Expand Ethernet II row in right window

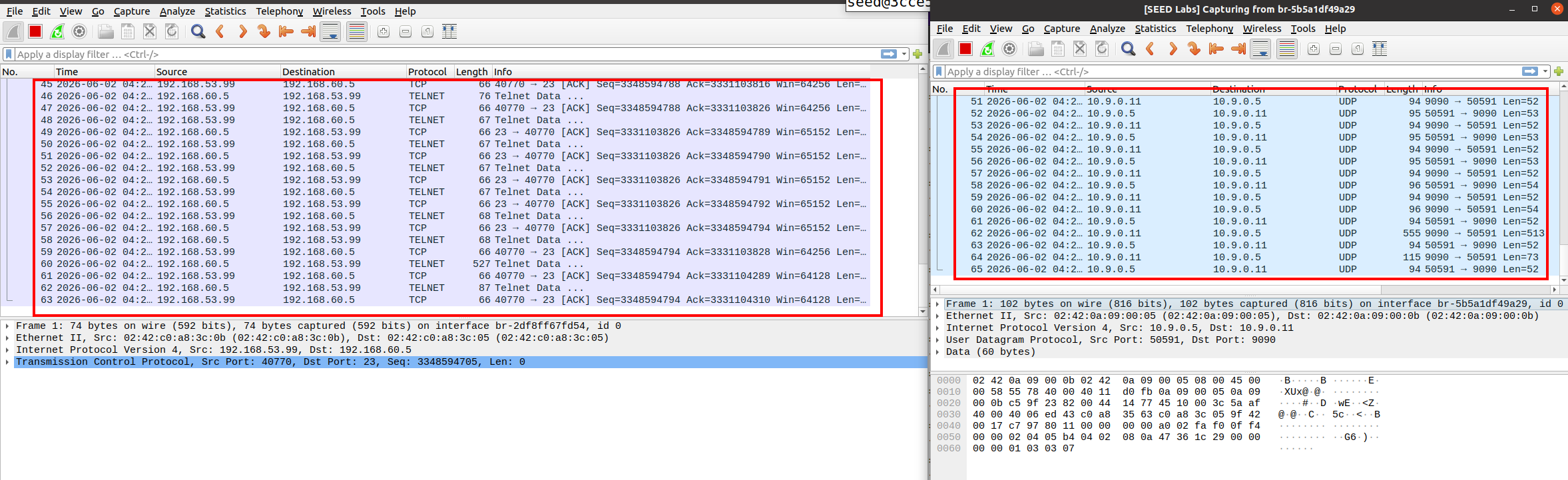937,316
